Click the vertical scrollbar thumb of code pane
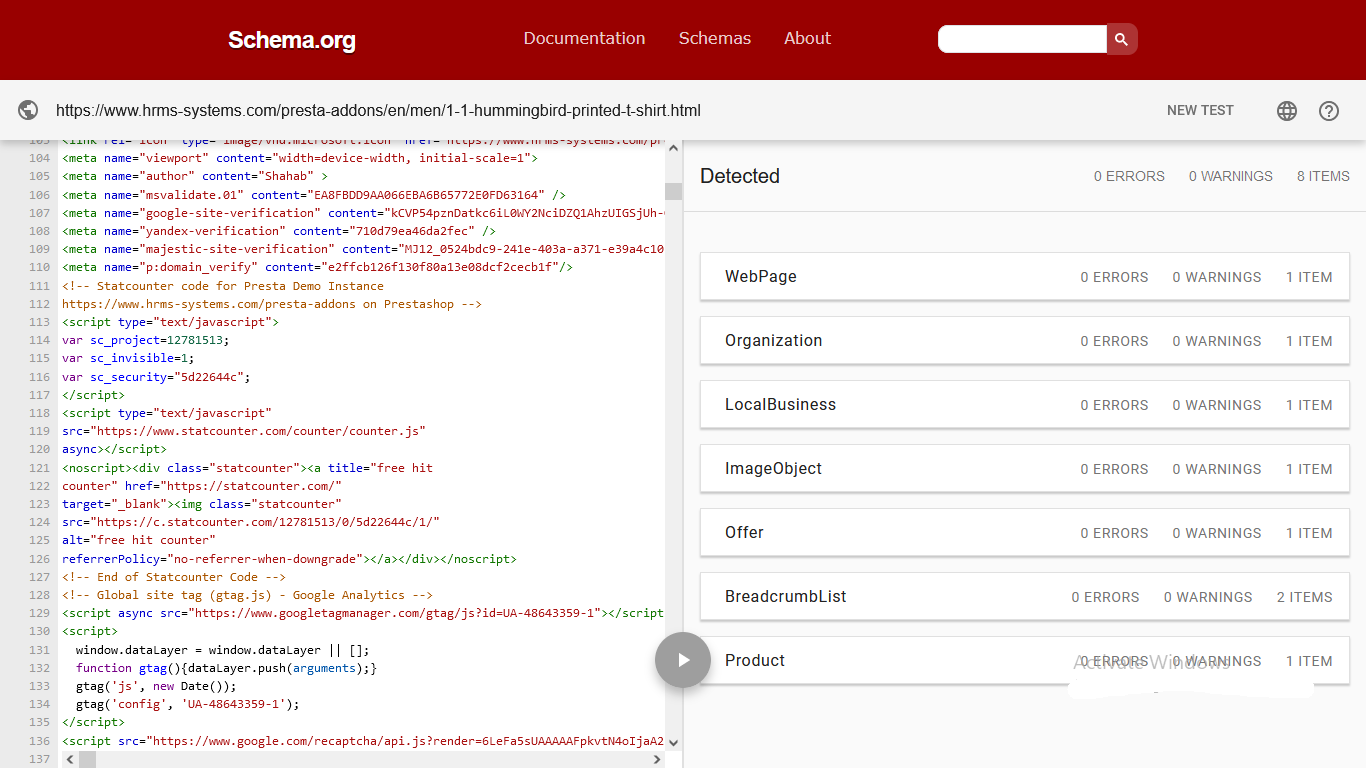Screen dimensions: 1366x768 pos(673,191)
